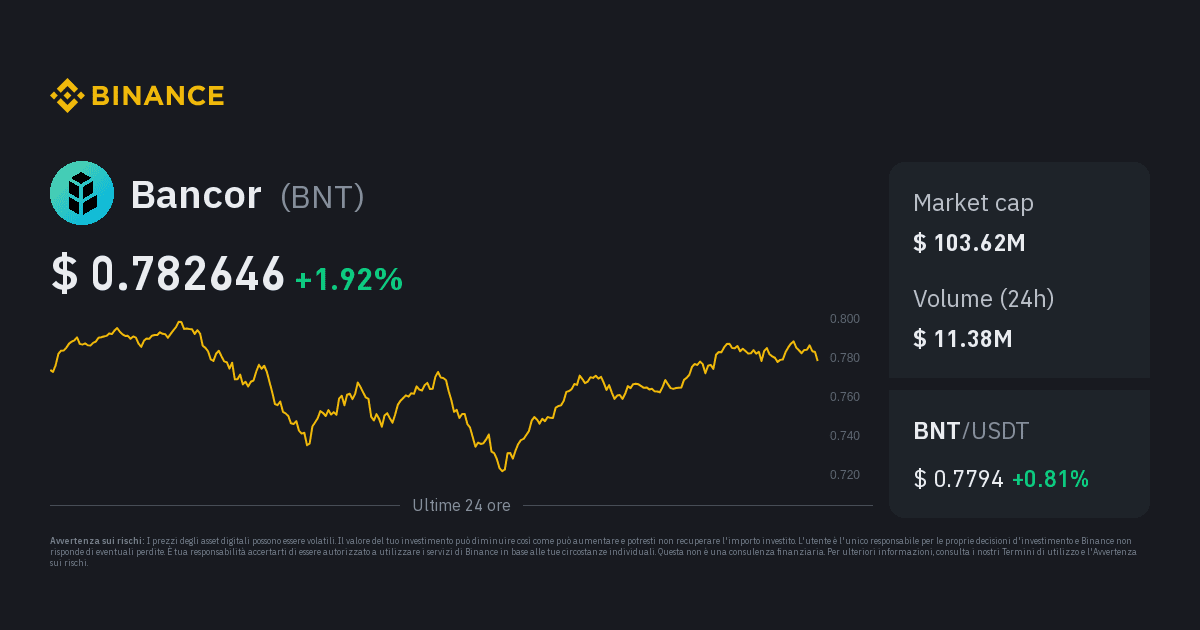Viewport: 1200px width, 630px height.
Task: Click the Bancor coin icon
Action: pos(82,193)
